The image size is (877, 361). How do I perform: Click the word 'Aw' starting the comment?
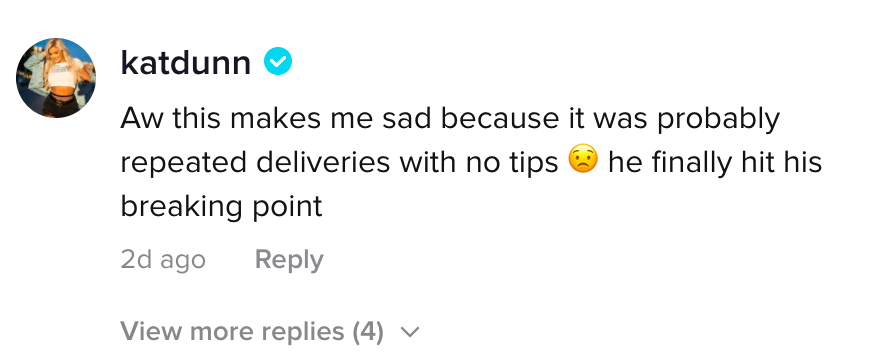tap(143, 119)
